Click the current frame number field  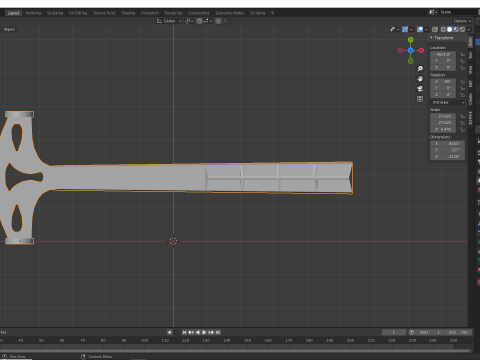click(x=394, y=332)
